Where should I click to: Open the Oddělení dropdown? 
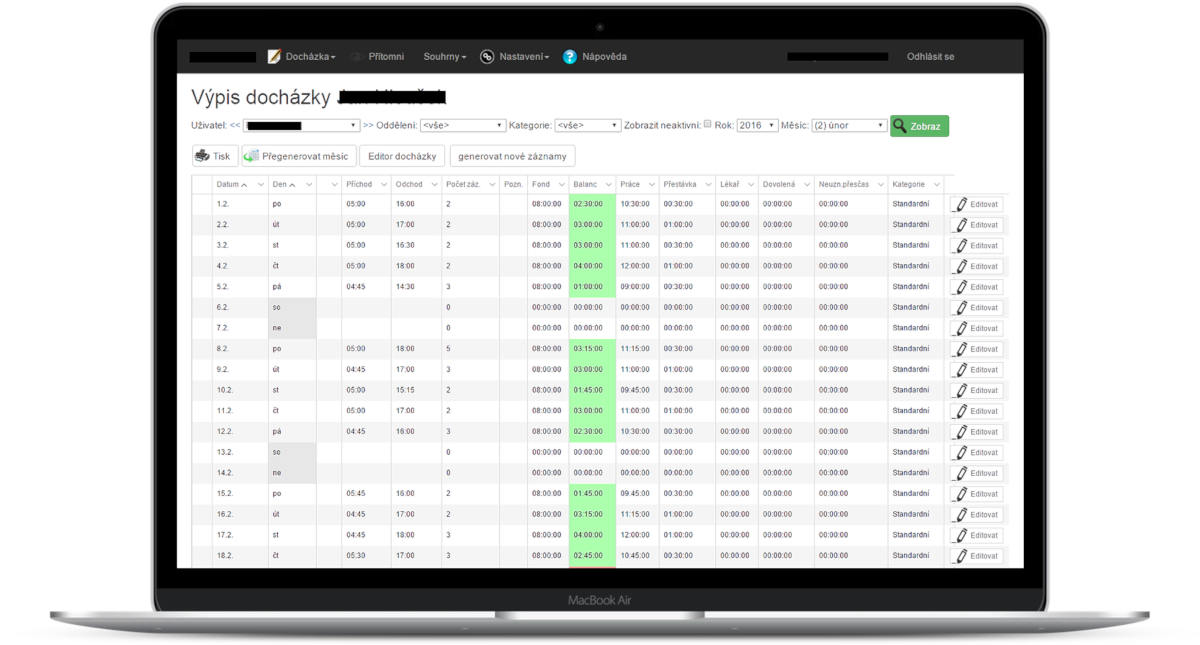click(x=462, y=125)
